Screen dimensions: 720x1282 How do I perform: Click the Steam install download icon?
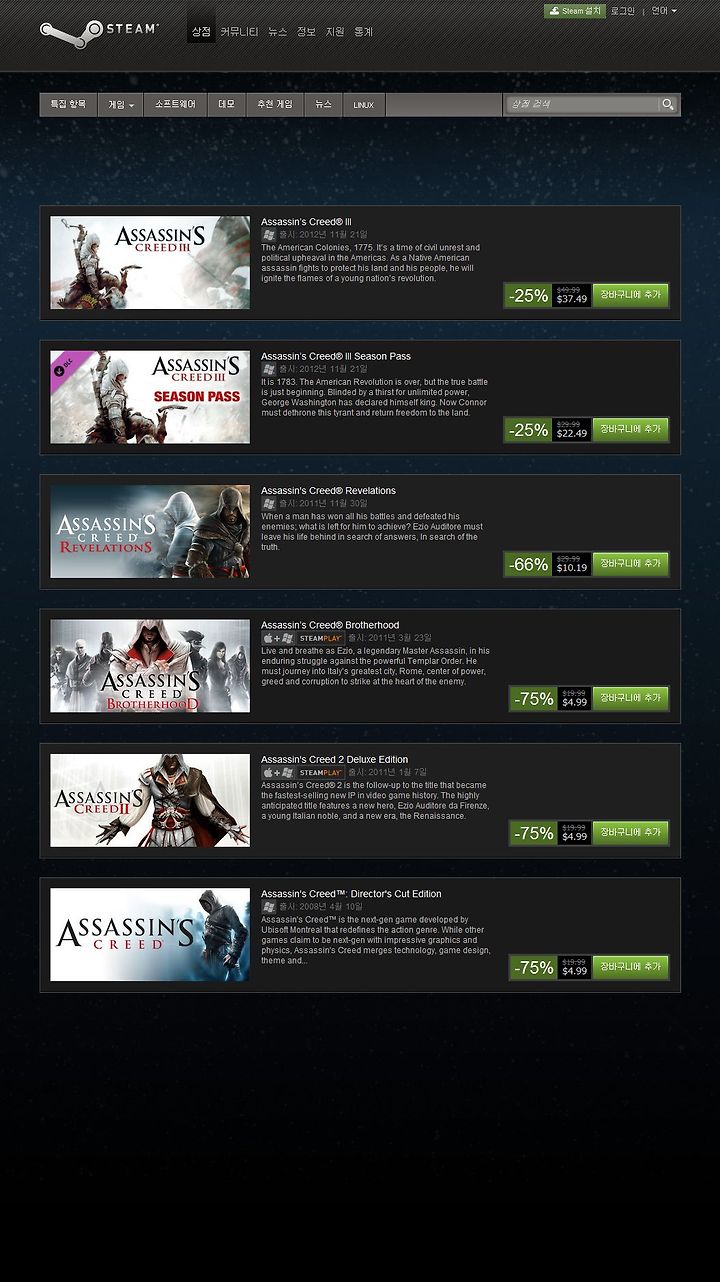coord(554,11)
